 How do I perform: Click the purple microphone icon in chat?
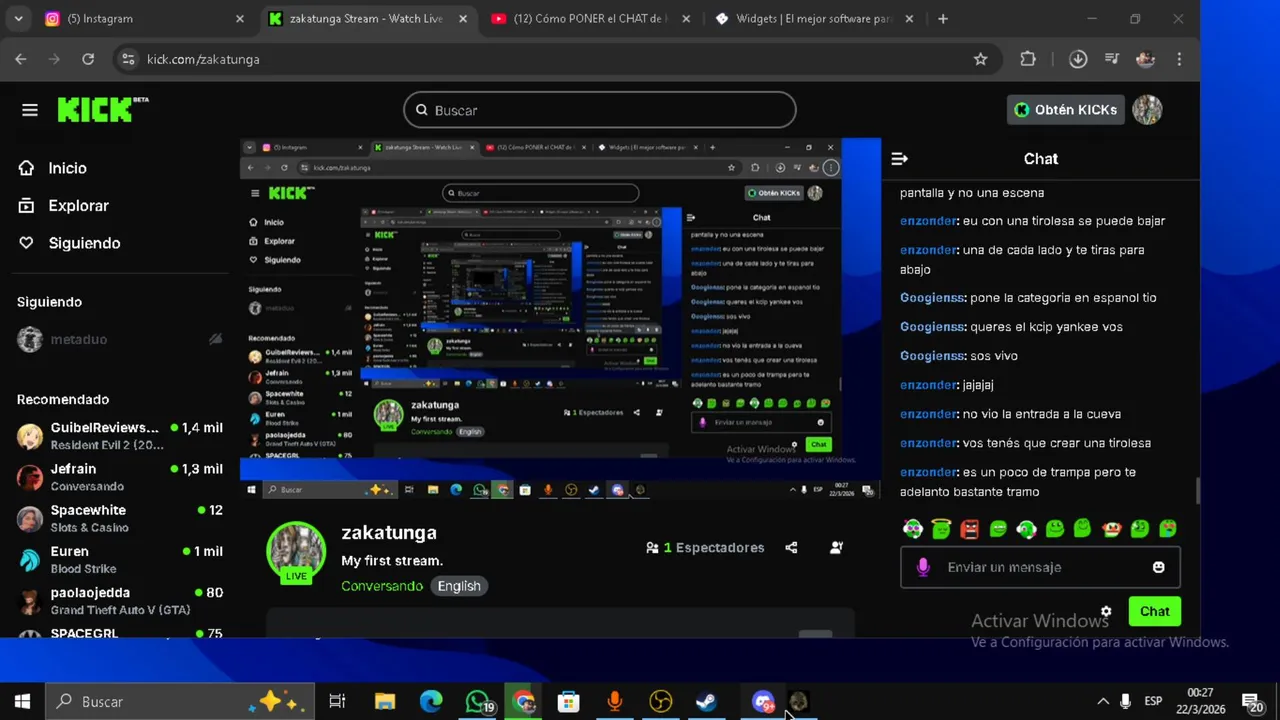(923, 567)
